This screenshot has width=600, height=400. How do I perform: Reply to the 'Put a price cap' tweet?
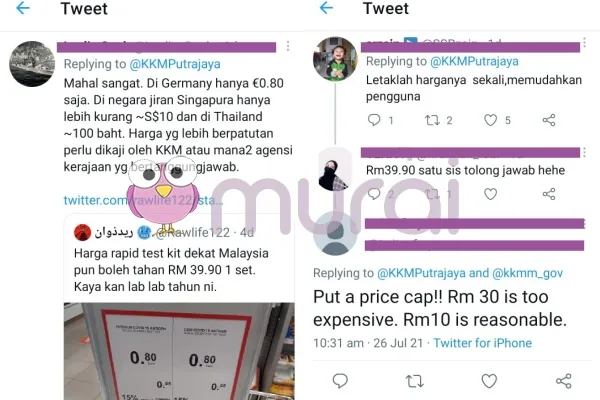(340, 381)
